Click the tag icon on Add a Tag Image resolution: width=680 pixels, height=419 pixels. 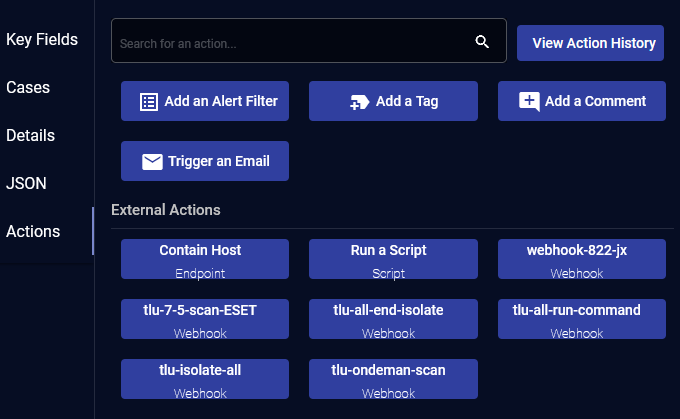click(359, 101)
